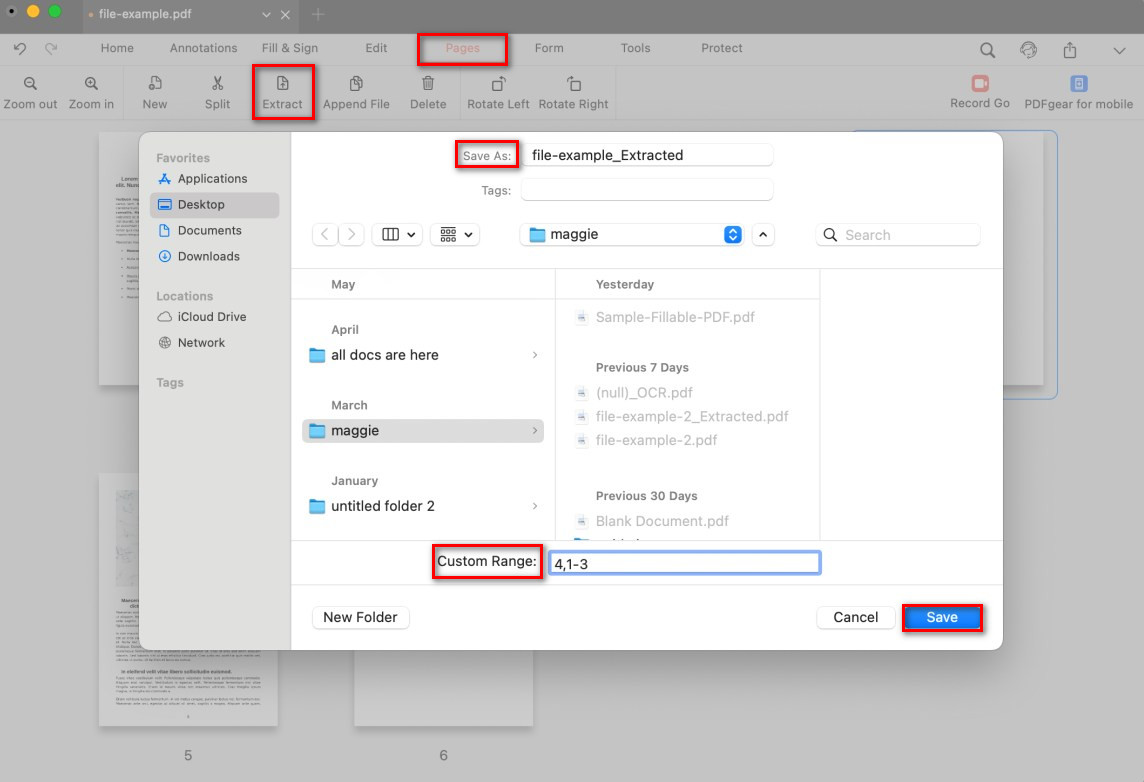Click the New Folder button
Viewport: 1144px width, 782px height.
pyautogui.click(x=360, y=617)
